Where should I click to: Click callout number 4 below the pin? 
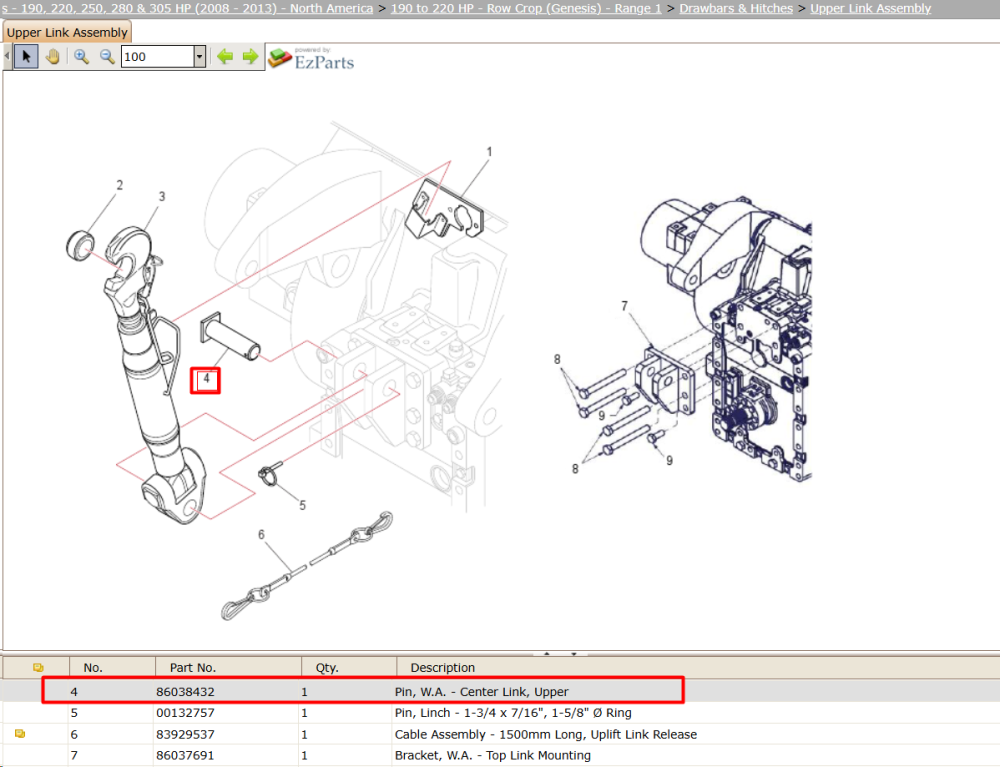[206, 379]
